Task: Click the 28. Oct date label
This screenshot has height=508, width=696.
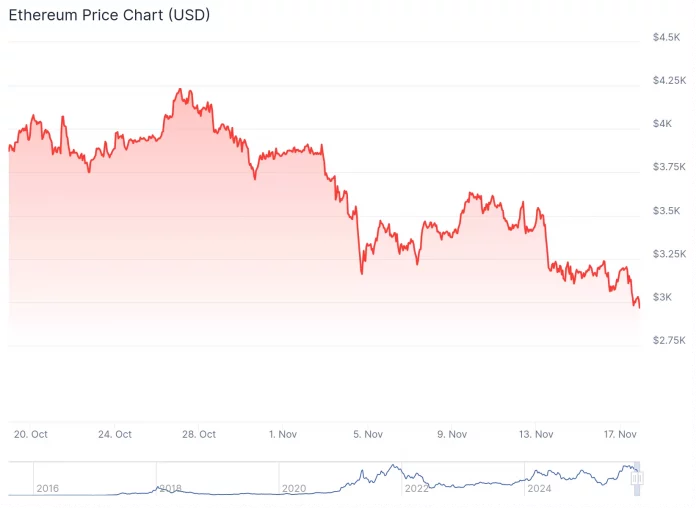Action: click(x=199, y=434)
